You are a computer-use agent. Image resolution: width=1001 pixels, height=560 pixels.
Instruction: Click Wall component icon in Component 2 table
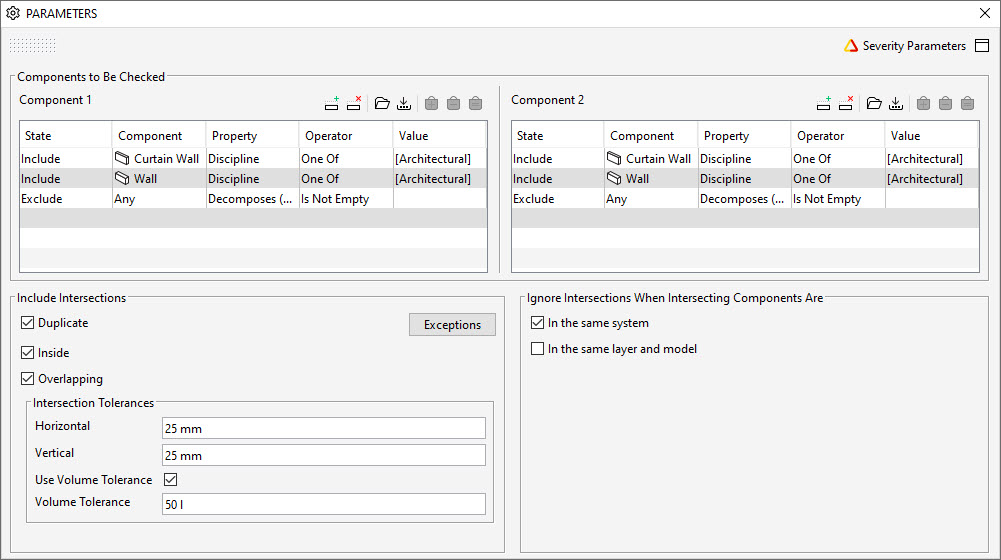click(614, 179)
